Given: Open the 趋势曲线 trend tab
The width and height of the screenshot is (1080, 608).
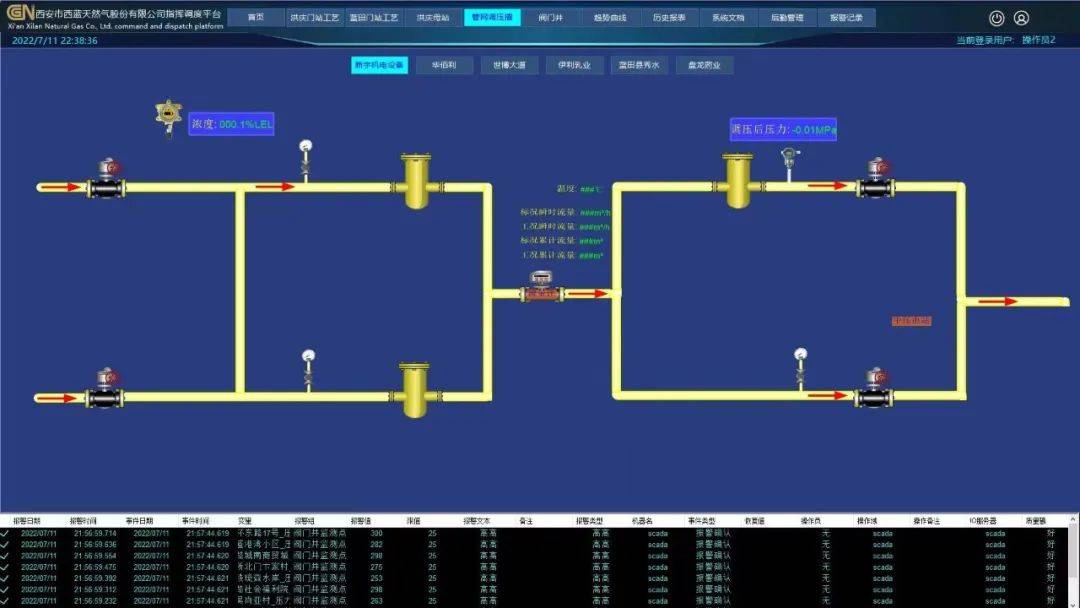Looking at the screenshot, I should tap(610, 17).
